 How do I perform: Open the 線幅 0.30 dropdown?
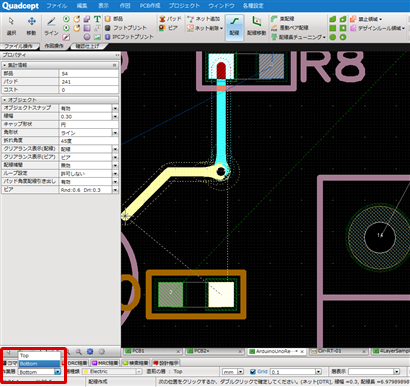click(x=115, y=116)
